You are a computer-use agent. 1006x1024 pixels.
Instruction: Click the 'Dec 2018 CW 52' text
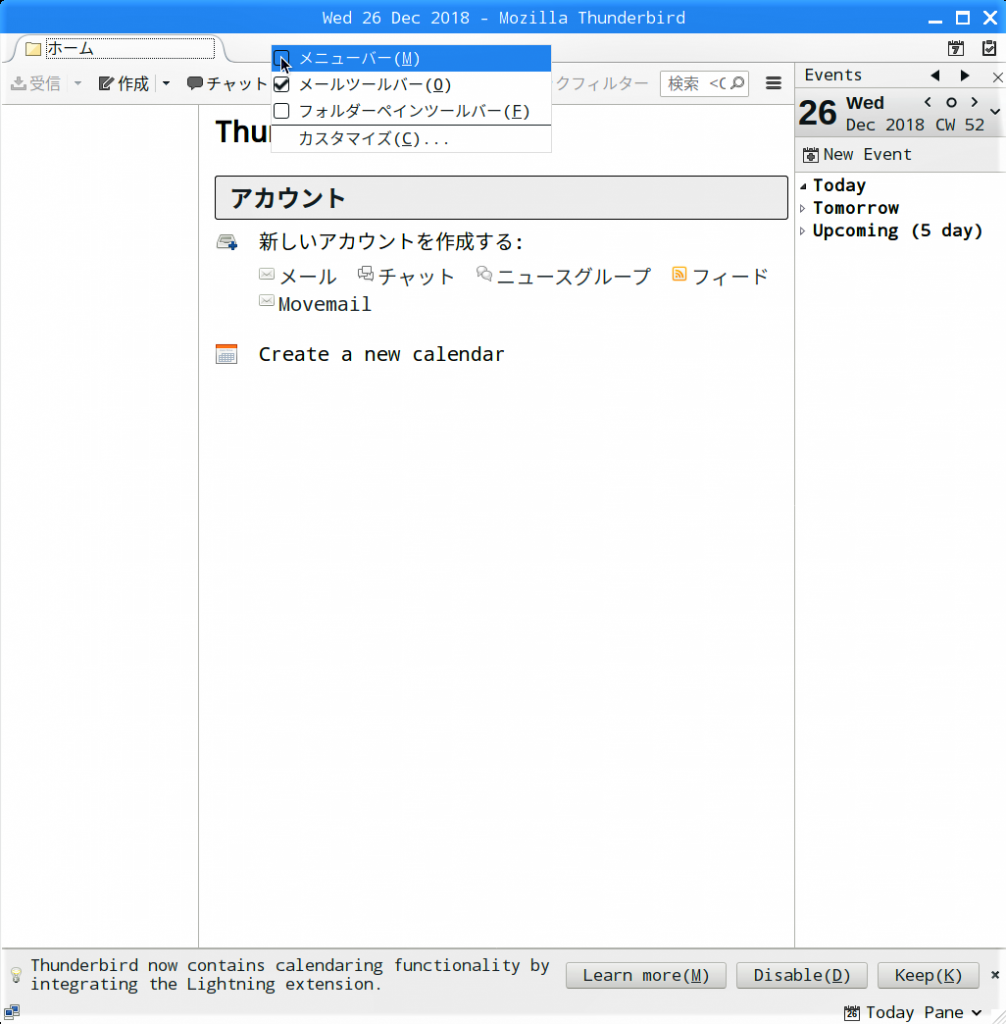tap(915, 125)
